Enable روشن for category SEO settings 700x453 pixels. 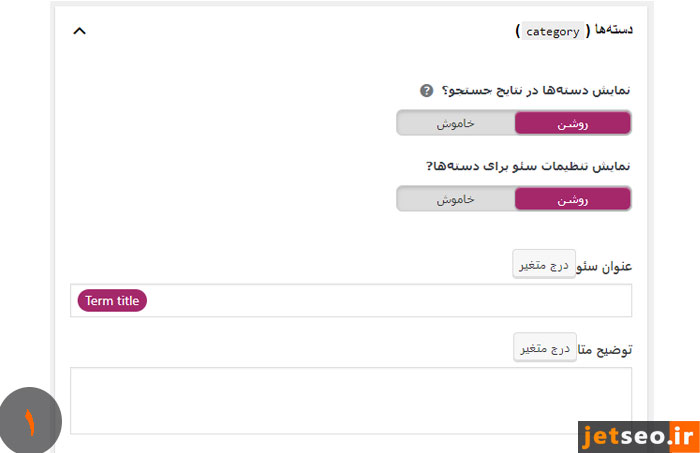572,199
